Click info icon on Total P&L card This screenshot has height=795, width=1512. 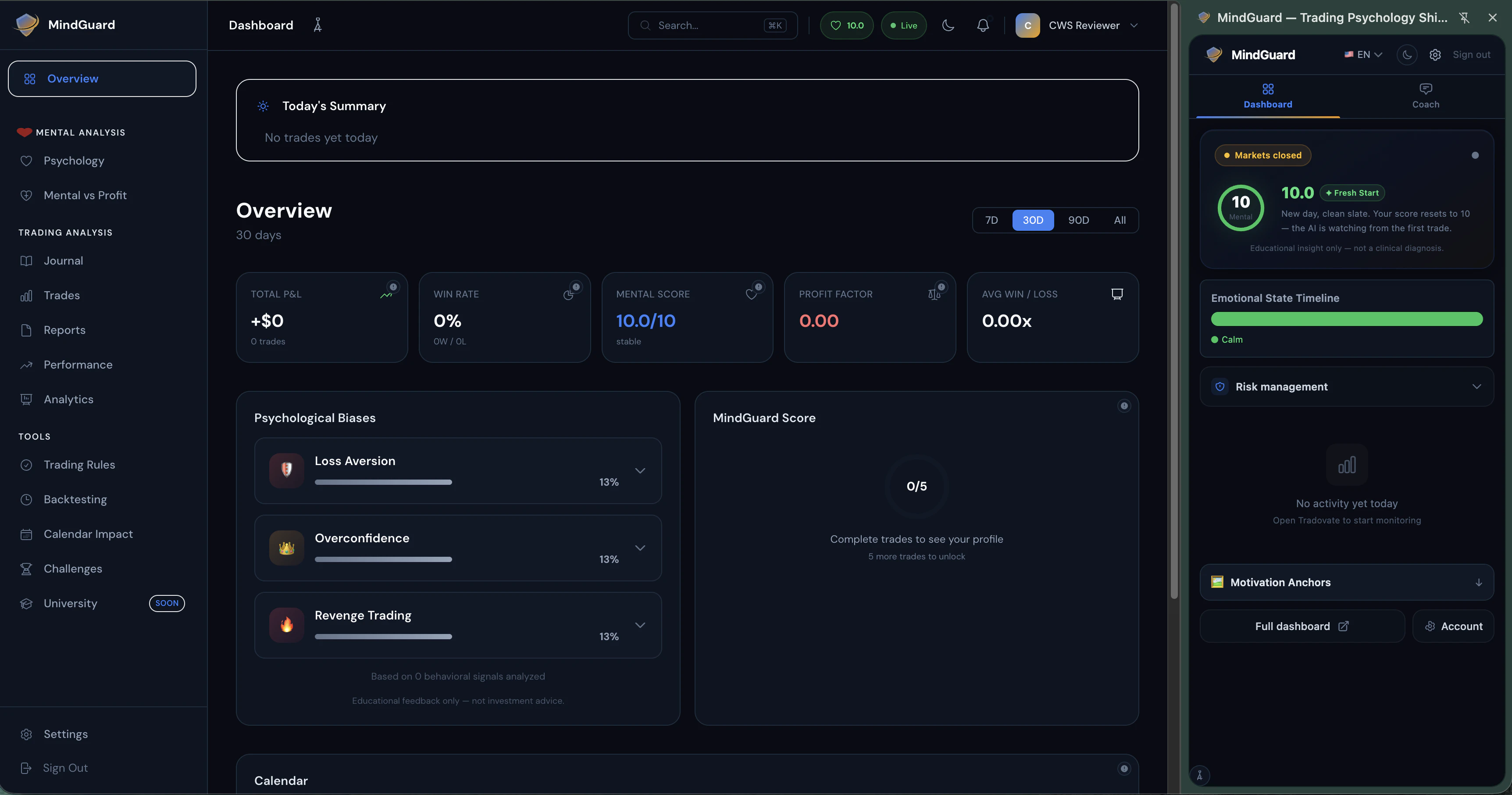point(393,287)
